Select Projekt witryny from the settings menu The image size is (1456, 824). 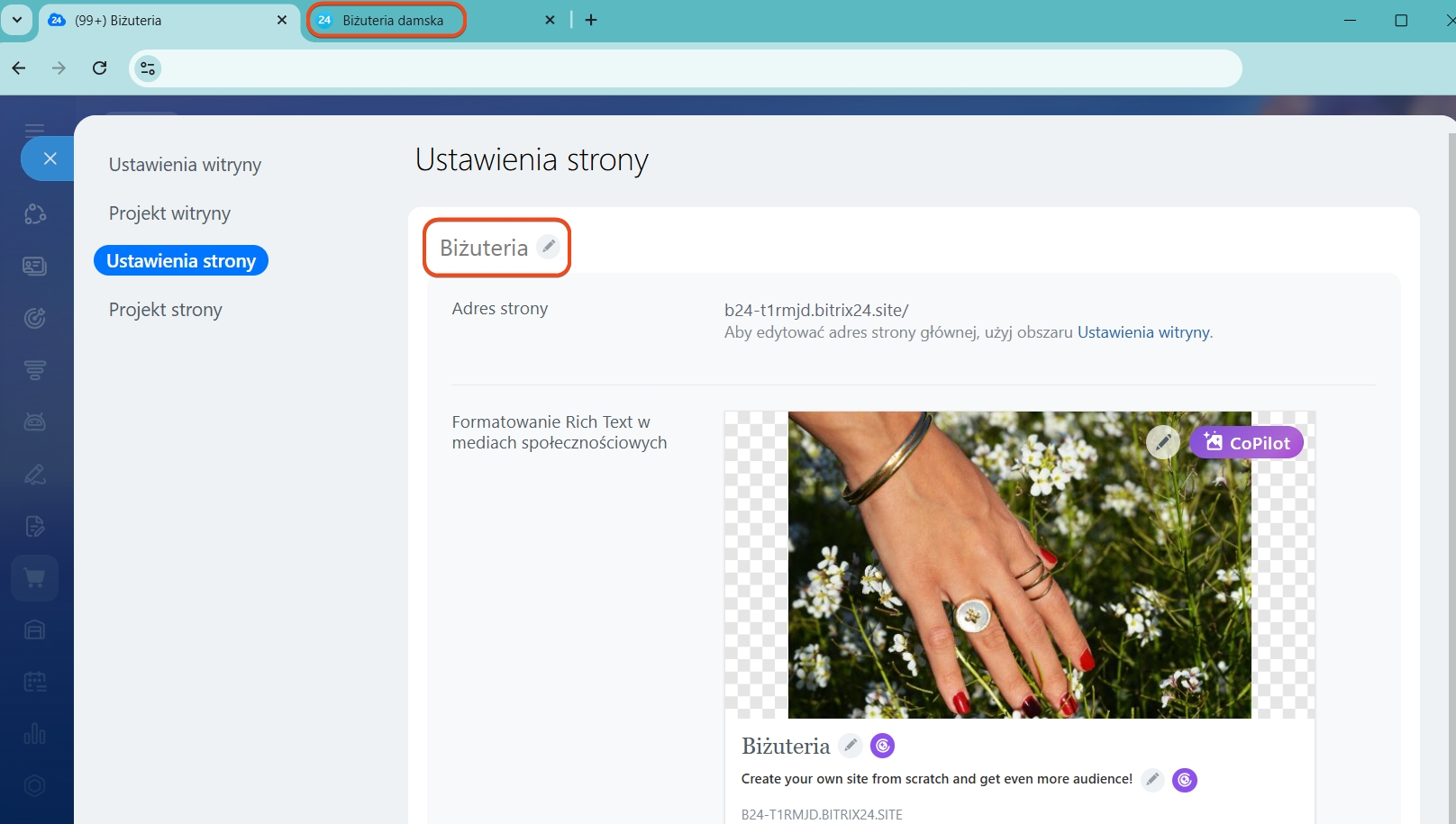click(x=169, y=213)
